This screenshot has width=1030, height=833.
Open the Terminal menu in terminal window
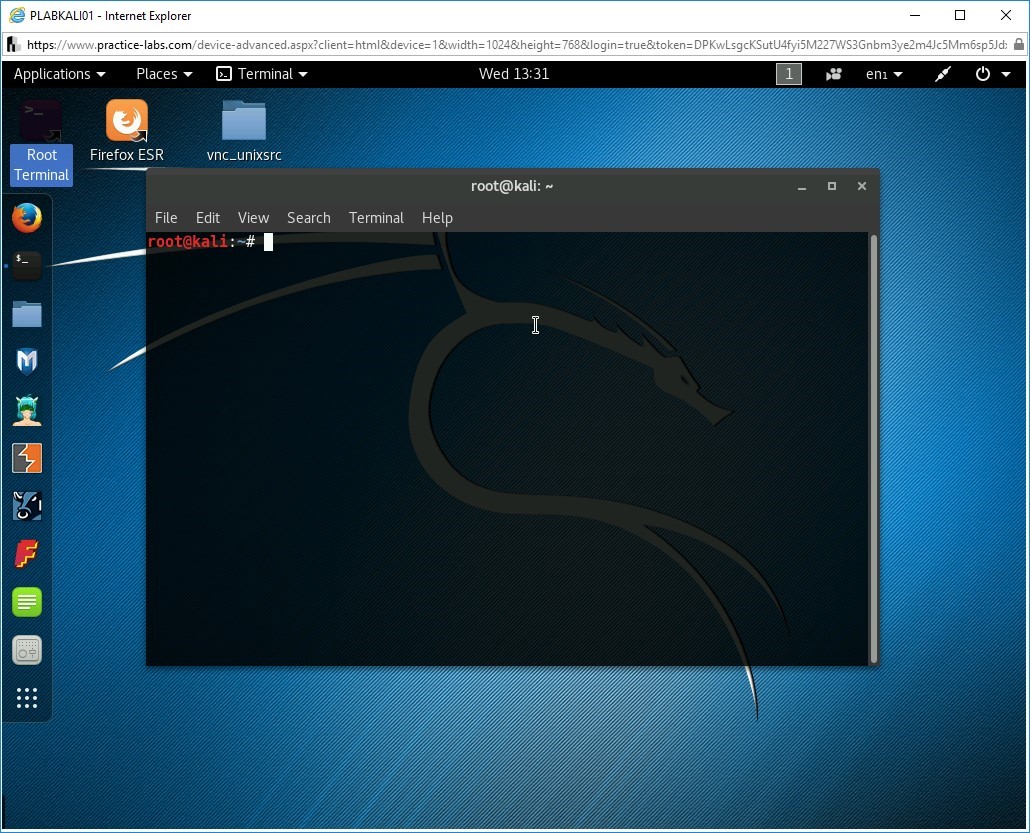tap(376, 218)
